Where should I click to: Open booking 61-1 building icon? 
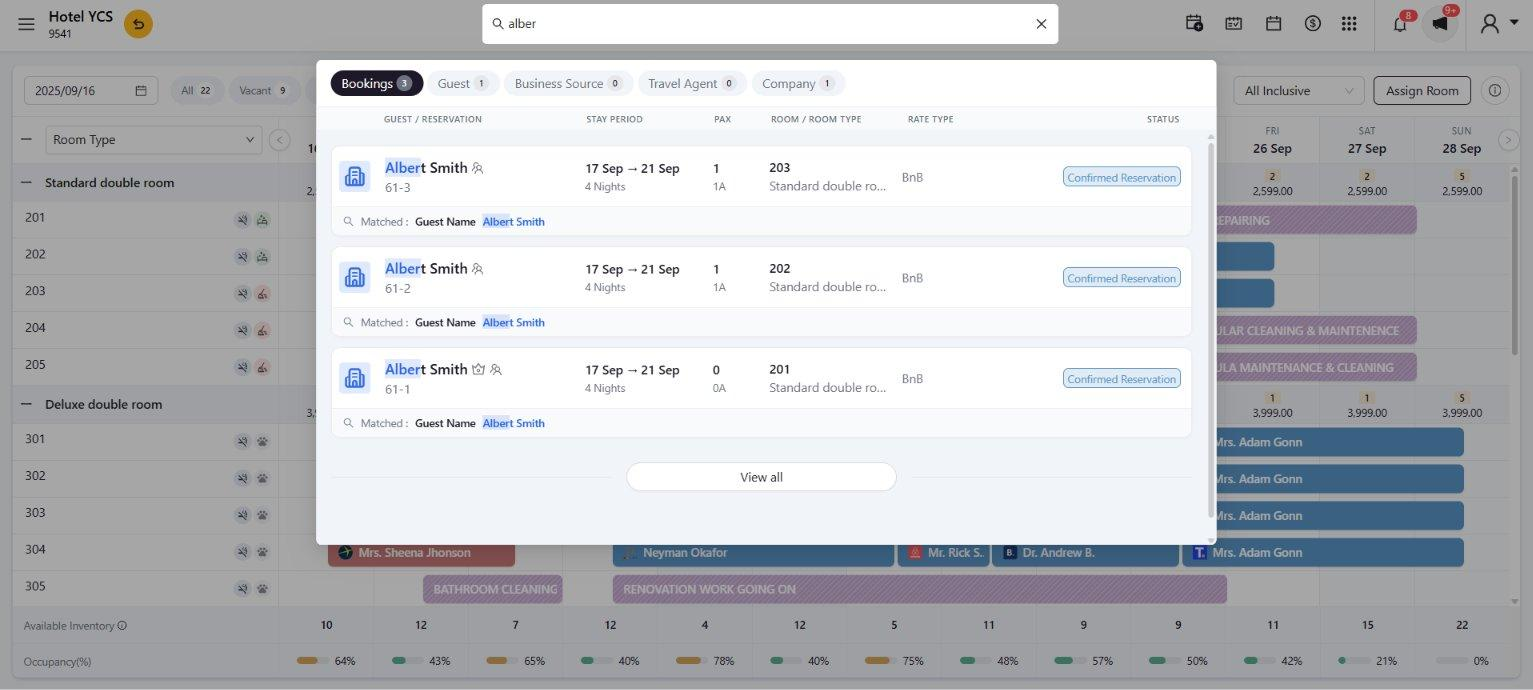[x=354, y=378]
